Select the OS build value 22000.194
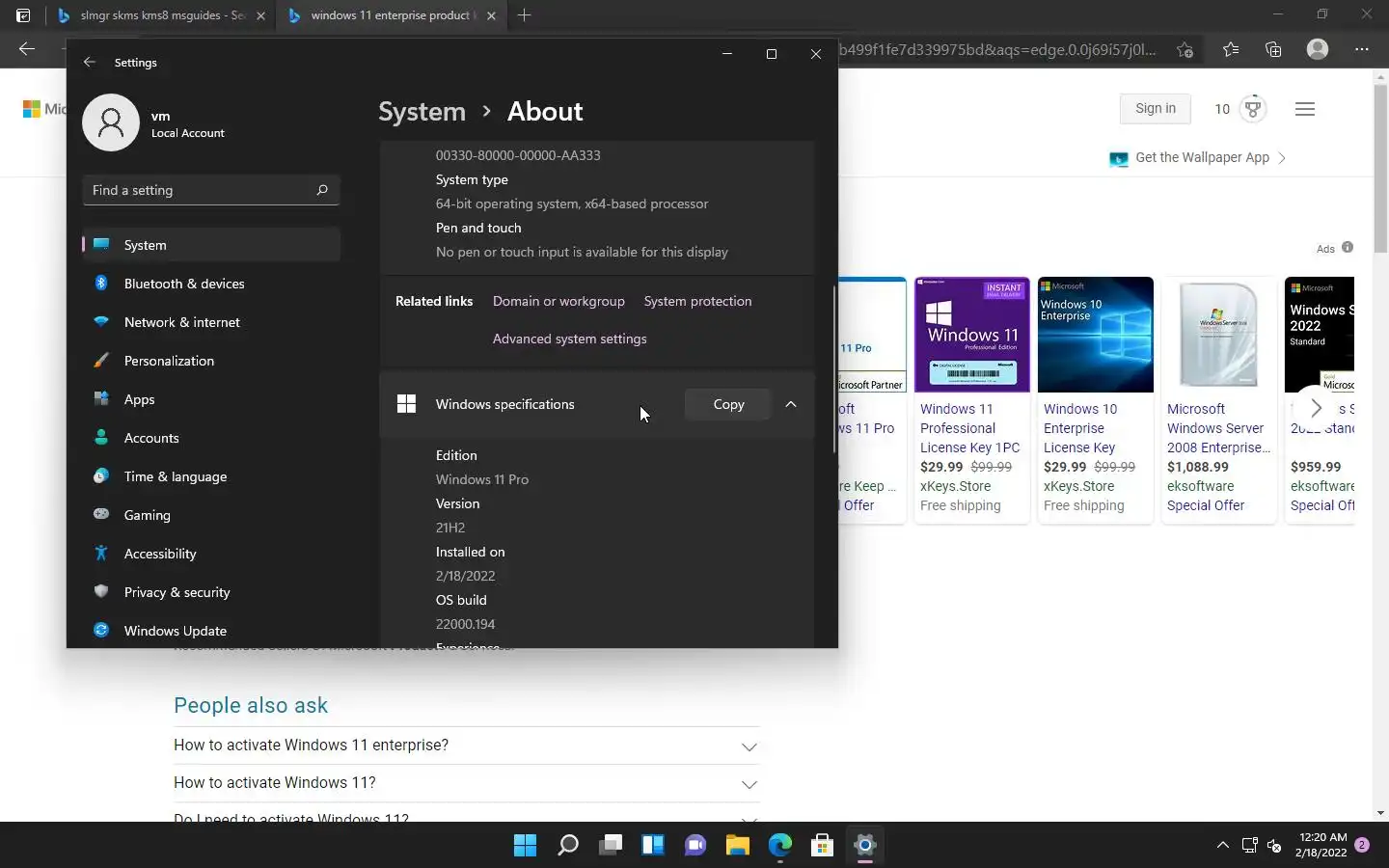 [465, 624]
